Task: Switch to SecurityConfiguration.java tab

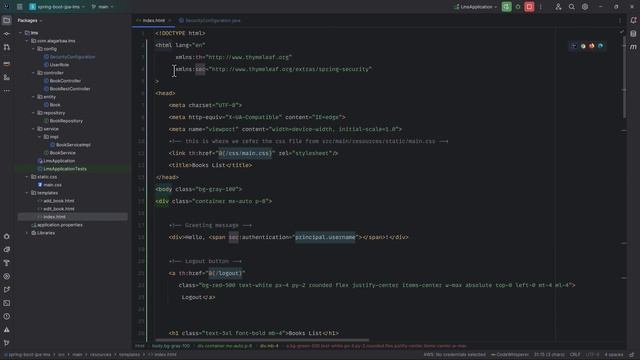Action: 209,20
